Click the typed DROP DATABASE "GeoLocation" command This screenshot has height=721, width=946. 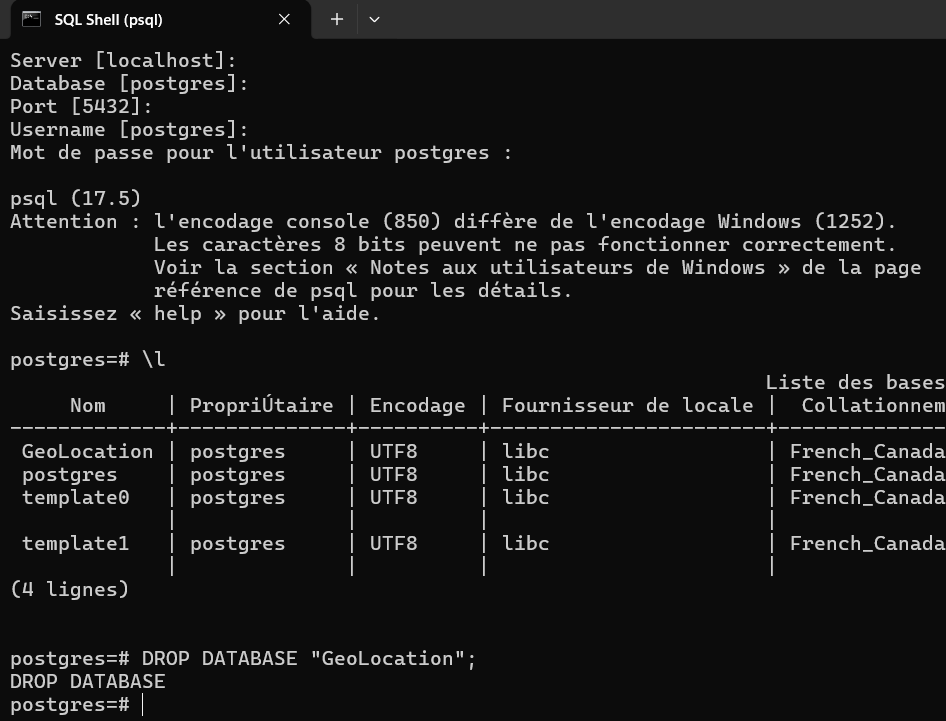point(310,659)
